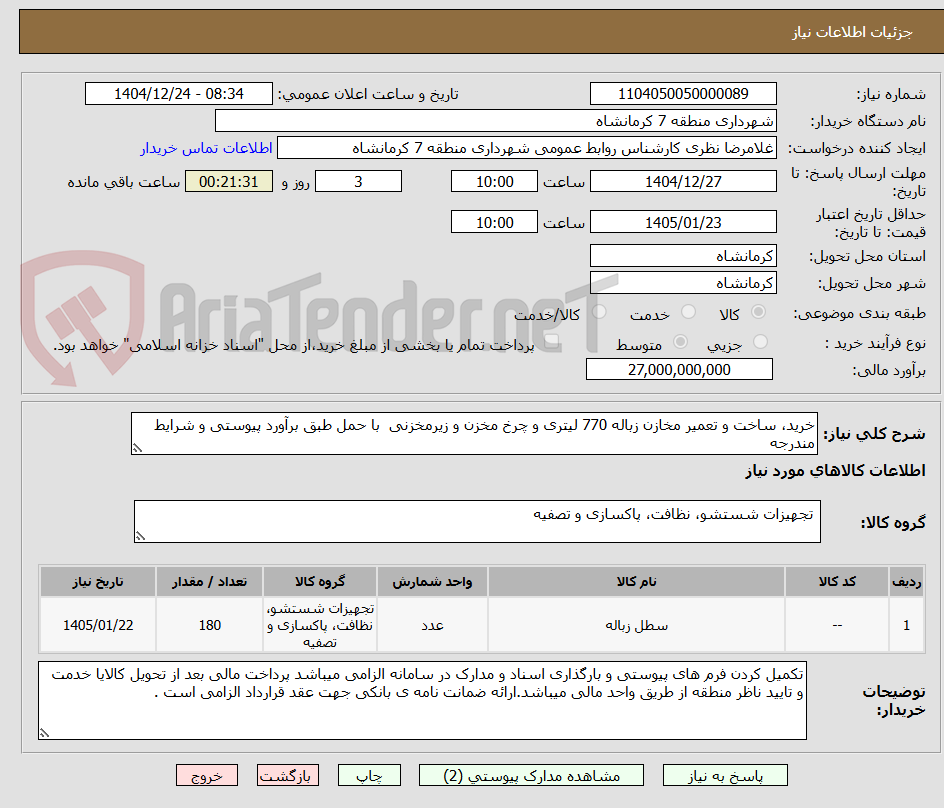Click the اطلاعات کالاهای مورد نیاز heading
Viewport: 944px width, 808px height.
836,470
